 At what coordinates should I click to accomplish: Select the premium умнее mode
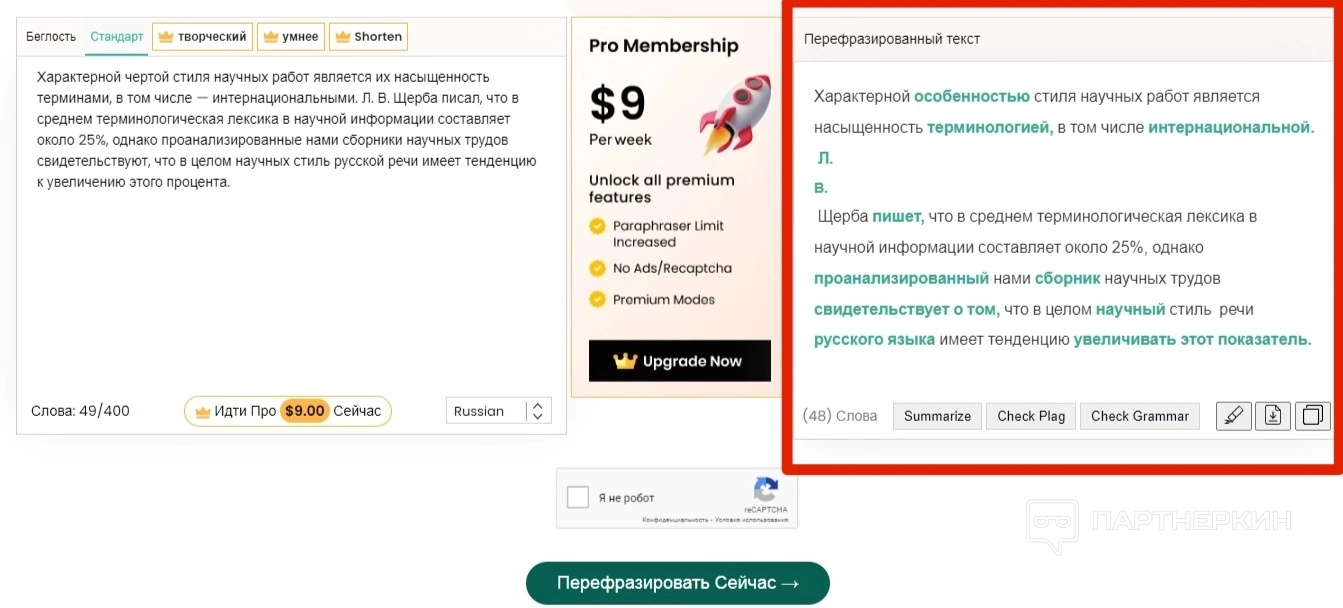[x=290, y=37]
